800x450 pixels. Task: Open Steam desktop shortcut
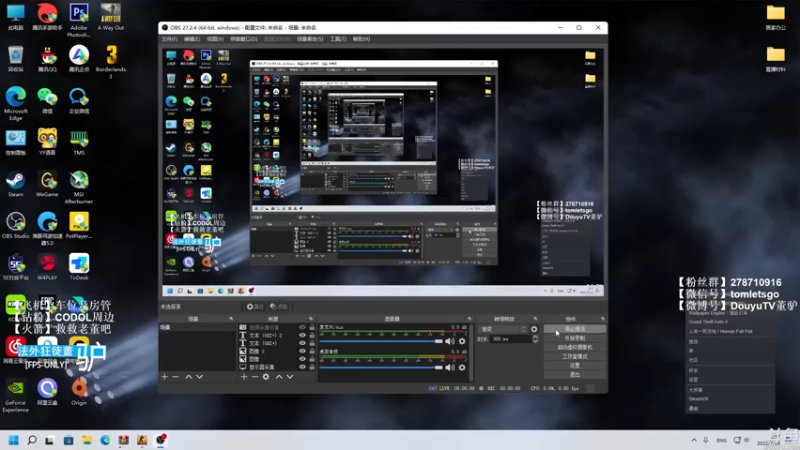15,184
